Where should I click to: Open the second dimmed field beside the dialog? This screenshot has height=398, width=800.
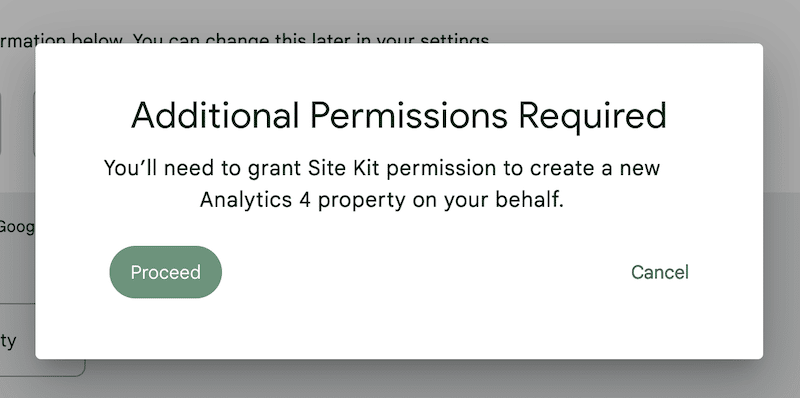point(34,124)
